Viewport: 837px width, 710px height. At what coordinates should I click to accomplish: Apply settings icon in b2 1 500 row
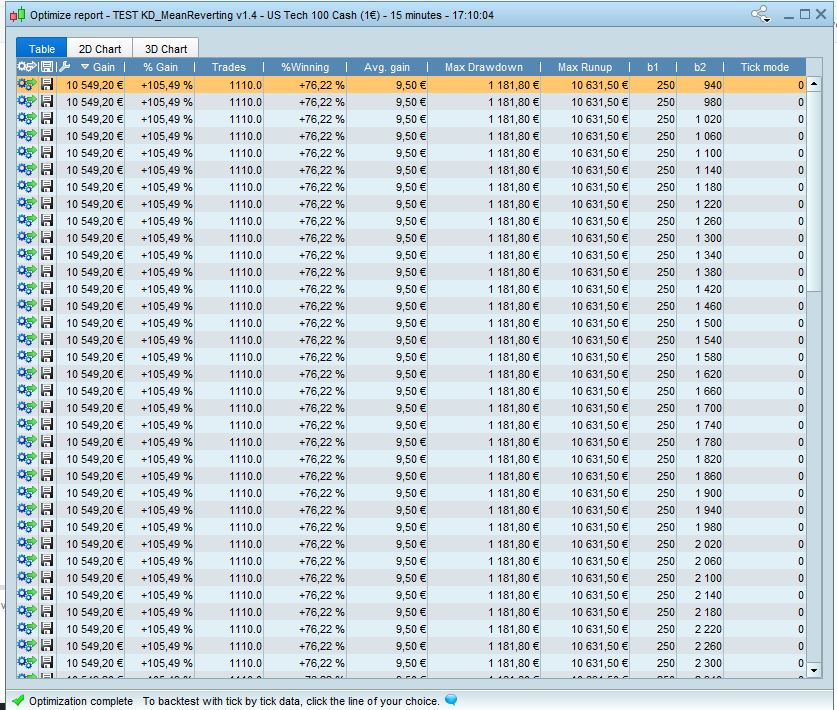27,322
